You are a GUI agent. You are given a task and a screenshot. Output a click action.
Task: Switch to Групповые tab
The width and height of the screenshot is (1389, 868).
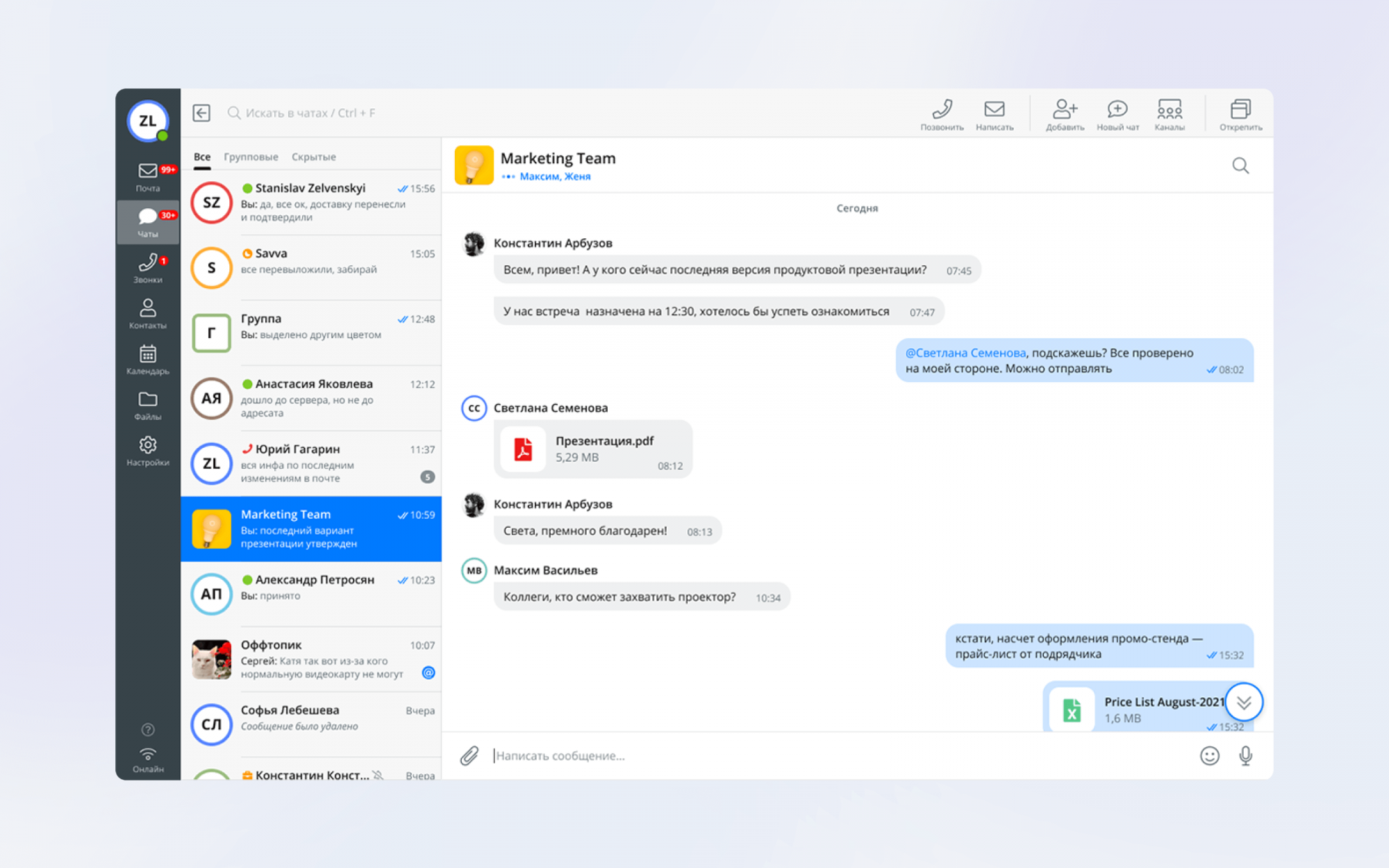[251, 157]
